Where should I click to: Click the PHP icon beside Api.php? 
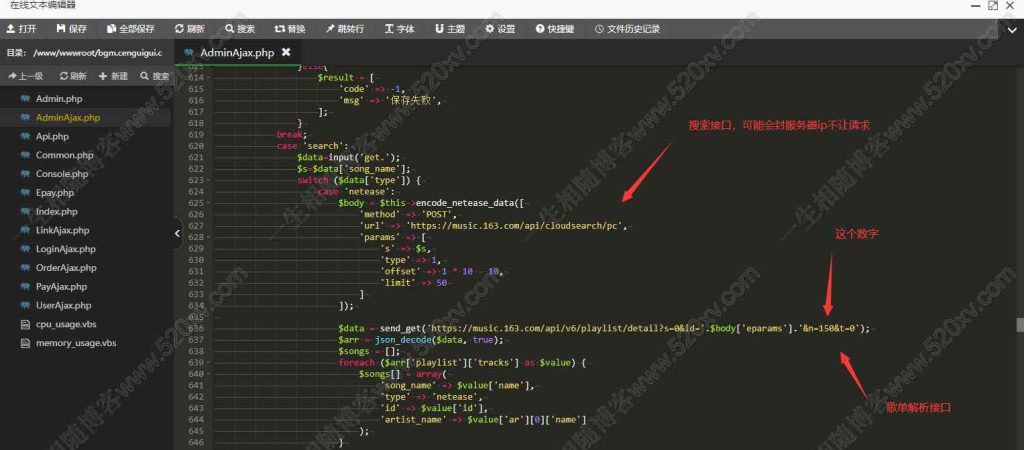coord(25,137)
